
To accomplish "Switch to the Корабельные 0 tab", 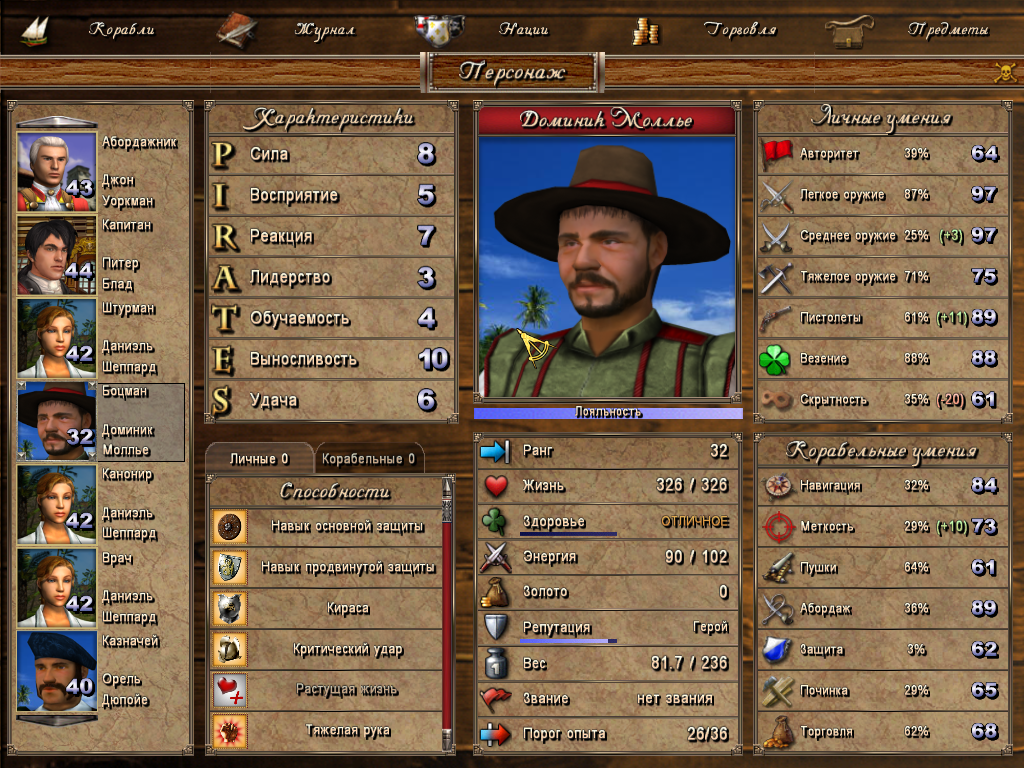I will [368, 458].
